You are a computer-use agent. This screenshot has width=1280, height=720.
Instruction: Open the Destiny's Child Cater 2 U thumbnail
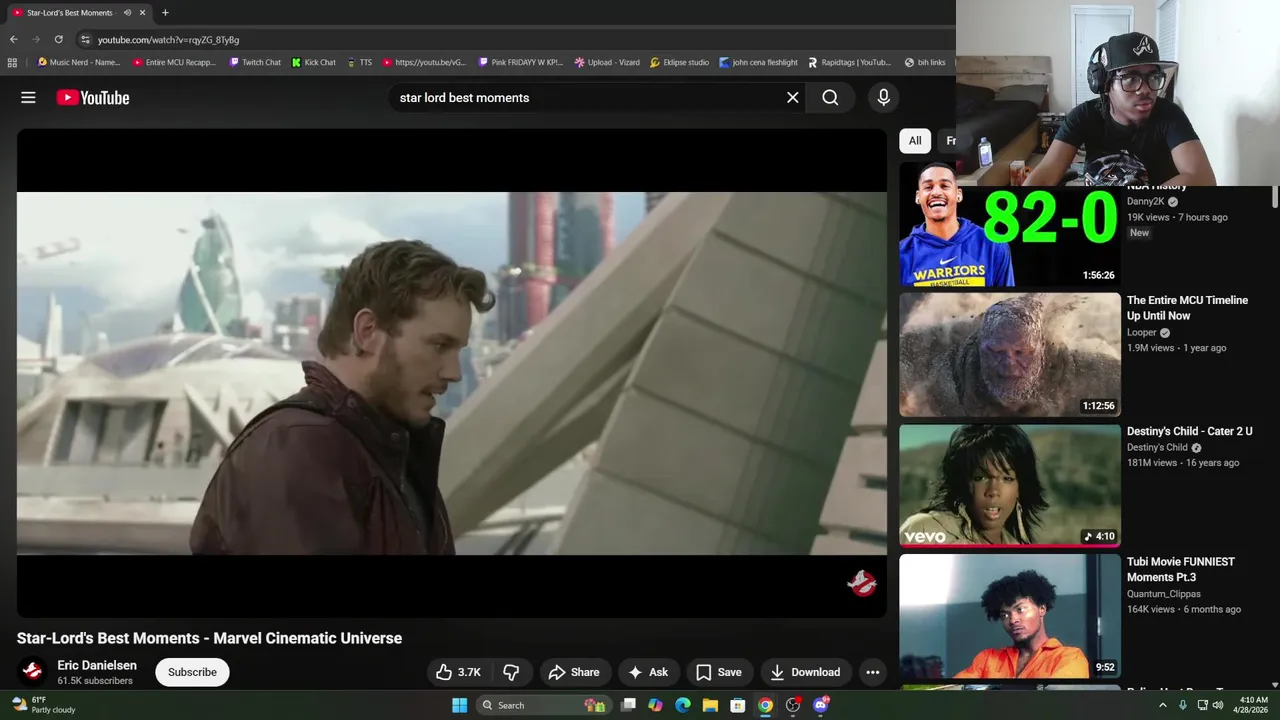pos(1010,485)
